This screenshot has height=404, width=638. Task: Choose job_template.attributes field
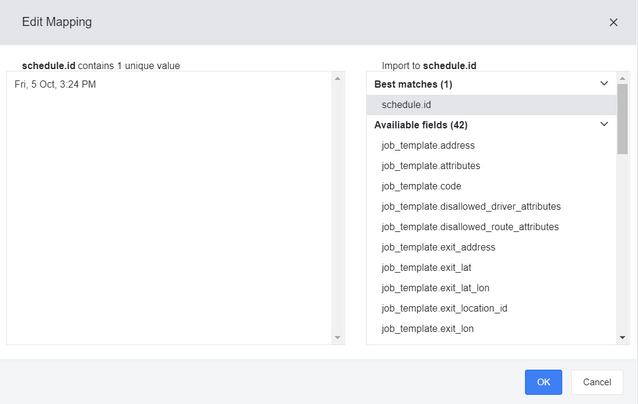pyautogui.click(x=431, y=166)
